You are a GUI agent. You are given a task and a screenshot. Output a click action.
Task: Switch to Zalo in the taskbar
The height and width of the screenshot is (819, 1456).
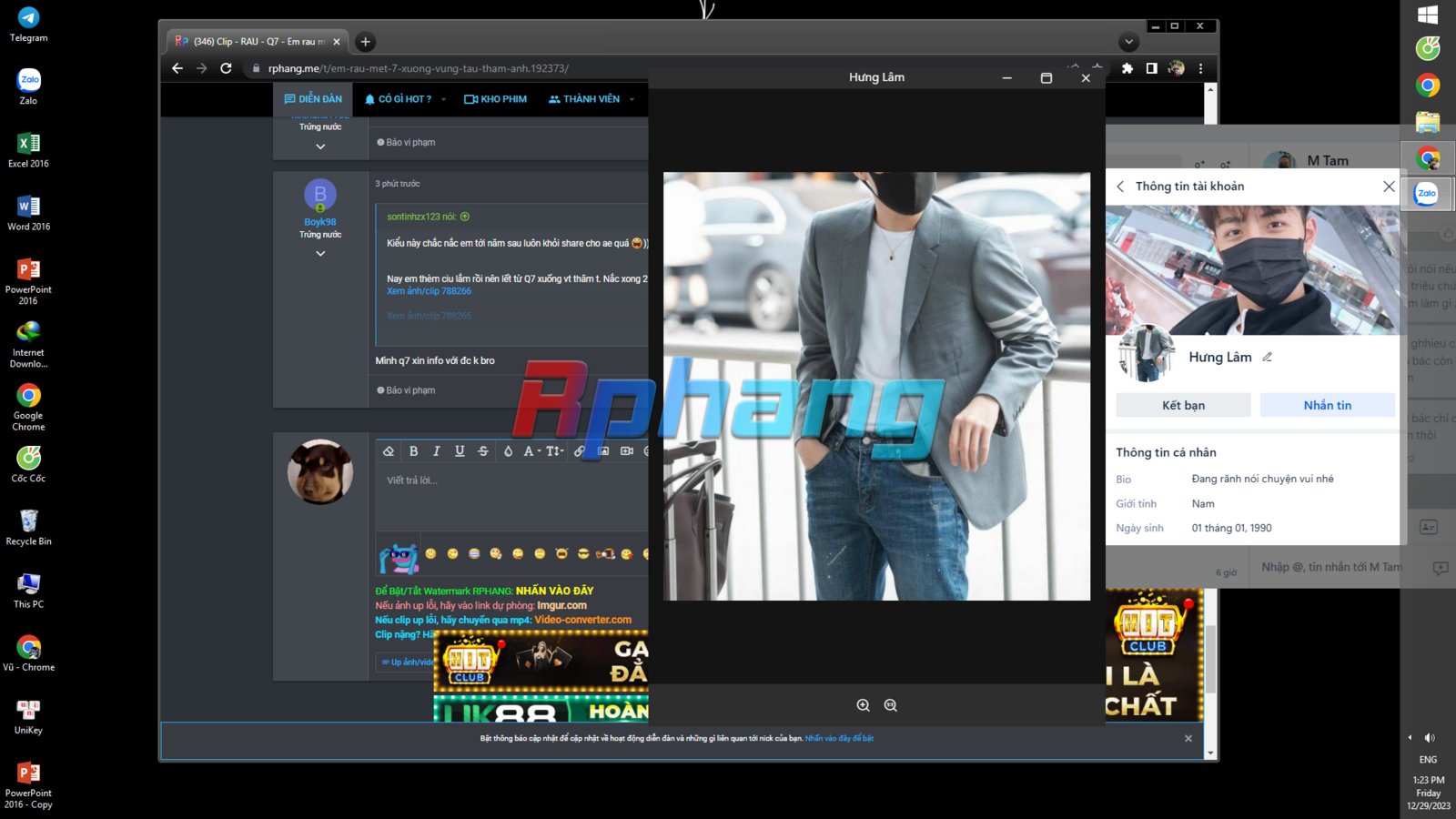click(1427, 193)
